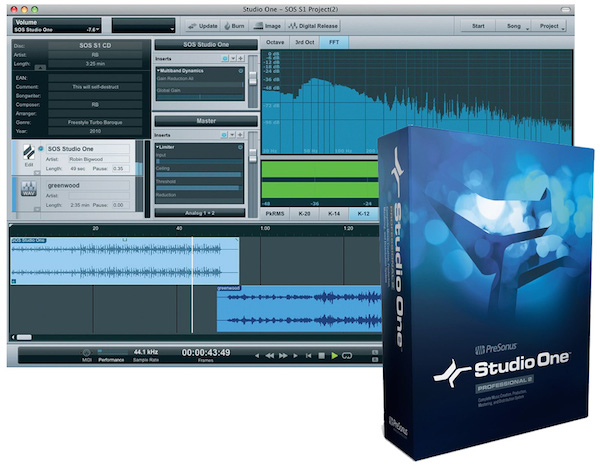
Task: Select Analog 1 + 2 output
Action: (200, 213)
